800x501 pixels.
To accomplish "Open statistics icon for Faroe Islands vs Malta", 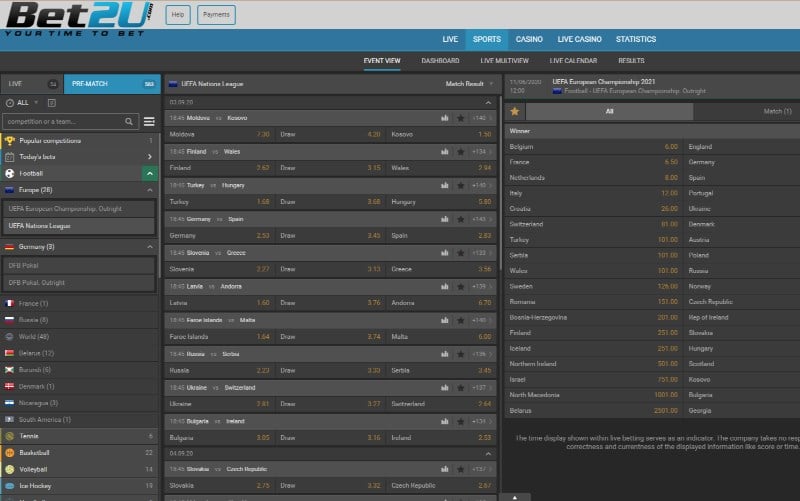I will coord(445,320).
